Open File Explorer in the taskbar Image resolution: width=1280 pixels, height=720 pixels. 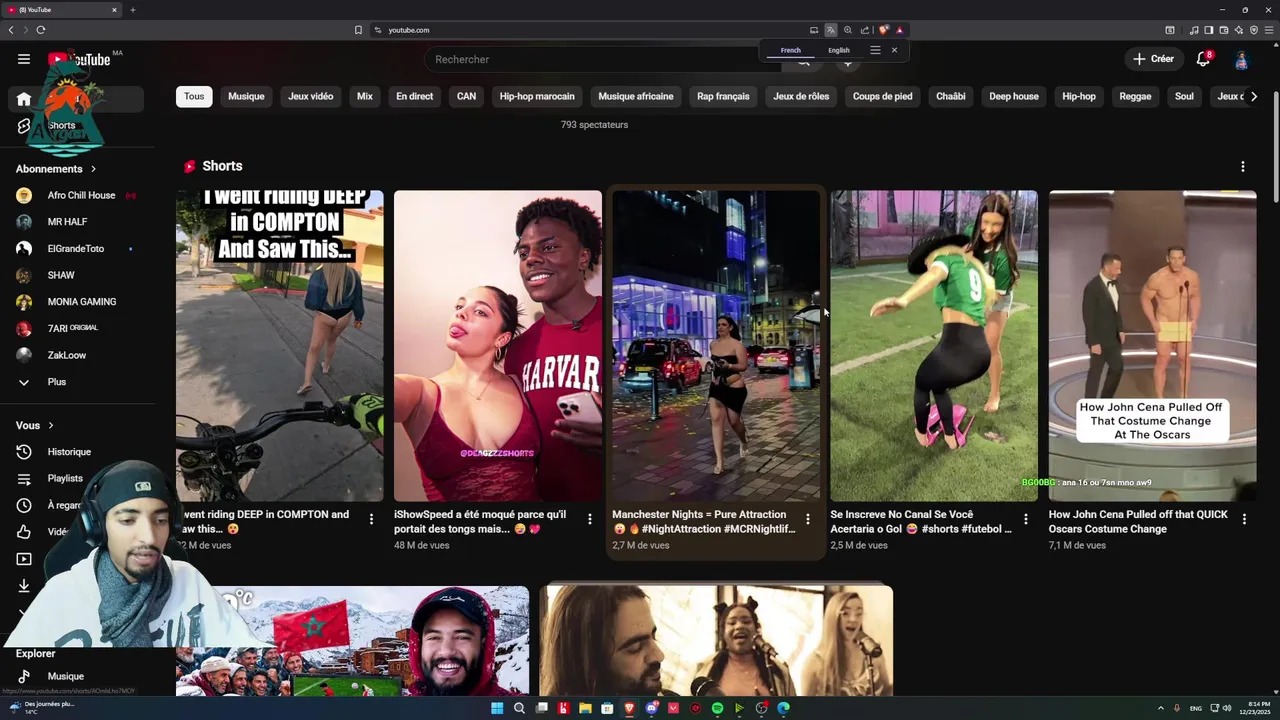[585, 708]
